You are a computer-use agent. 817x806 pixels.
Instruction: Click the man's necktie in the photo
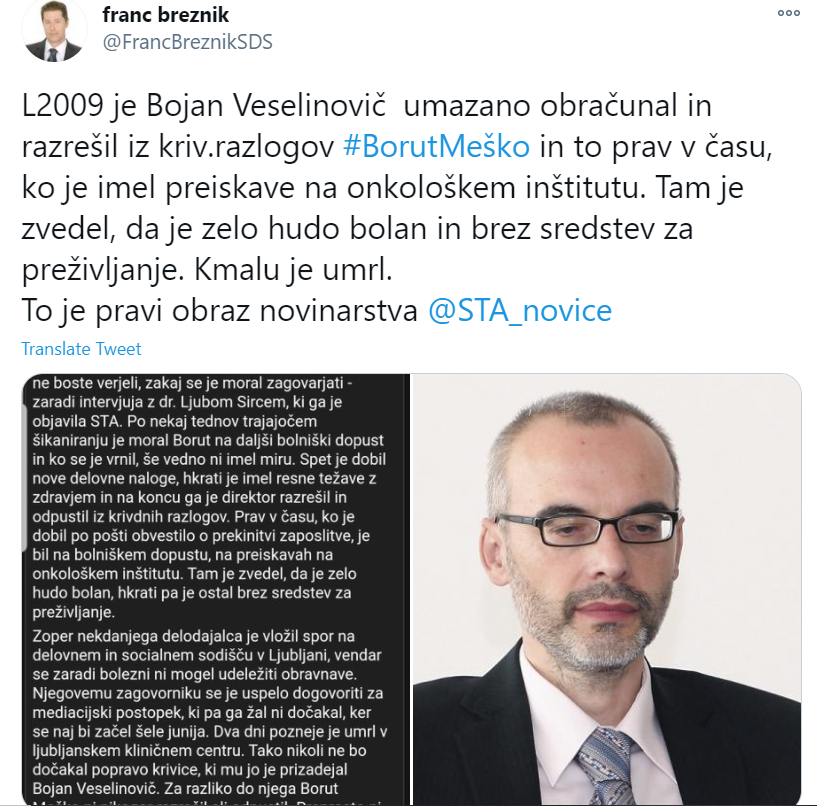point(608,766)
